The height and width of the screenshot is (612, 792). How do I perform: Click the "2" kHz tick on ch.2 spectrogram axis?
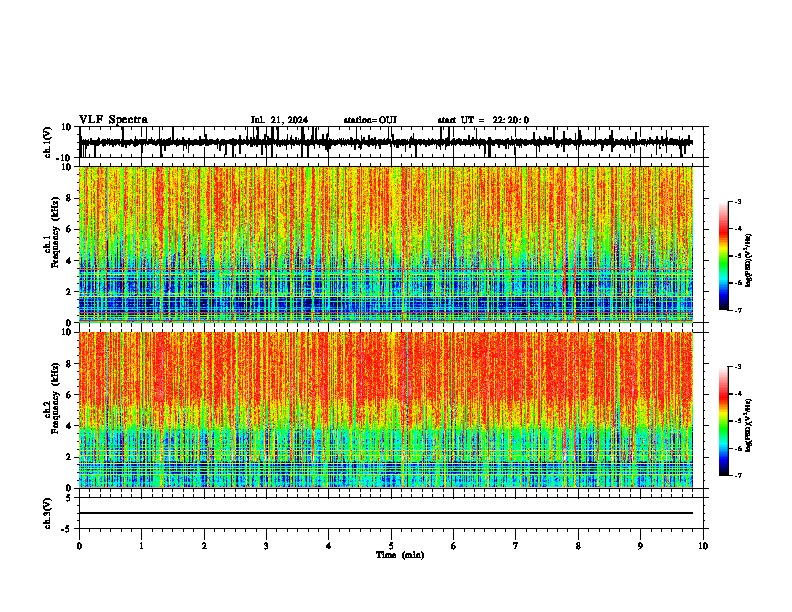(x=69, y=457)
